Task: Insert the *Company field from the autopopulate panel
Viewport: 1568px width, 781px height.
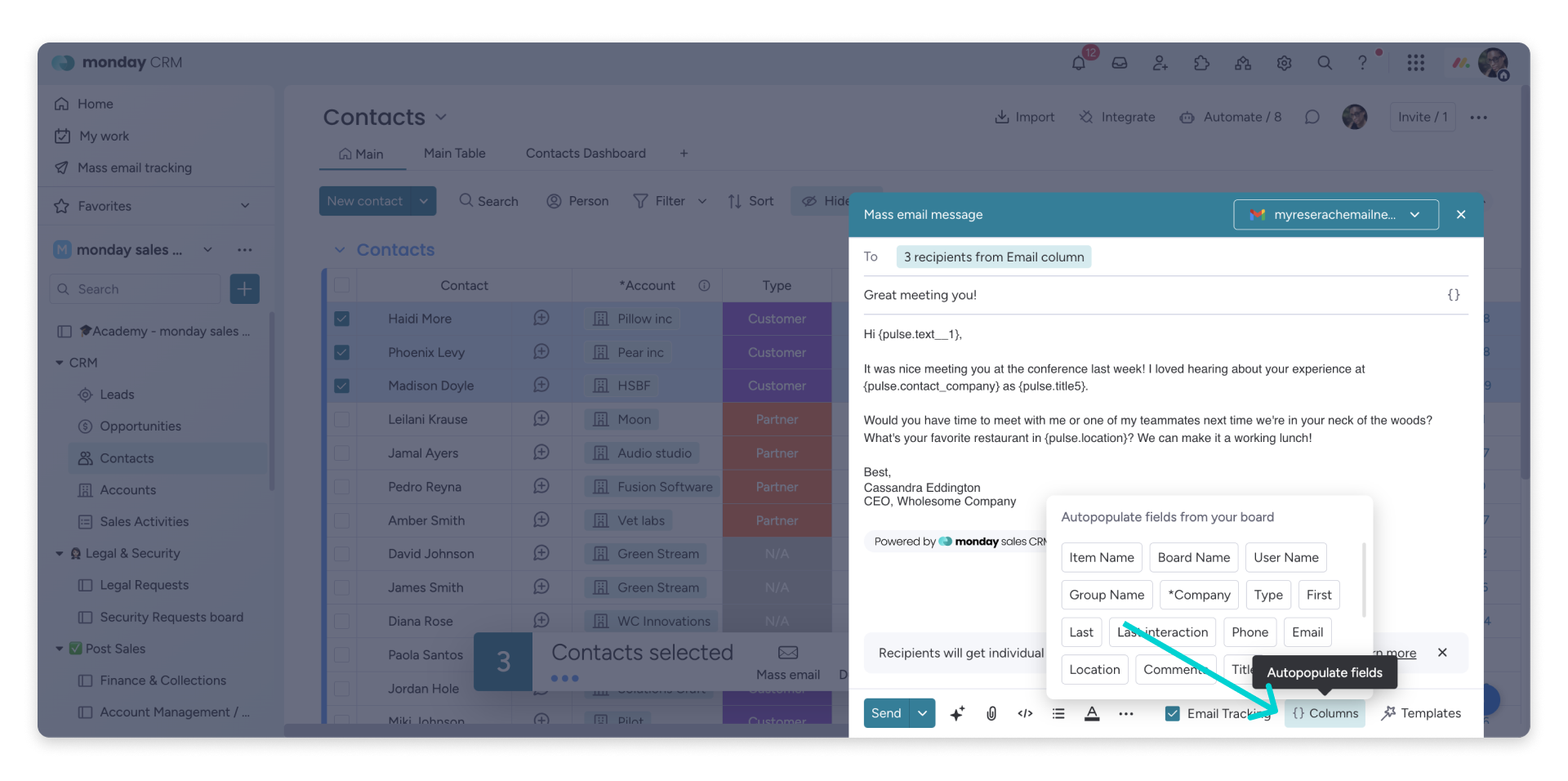Action: (1198, 595)
